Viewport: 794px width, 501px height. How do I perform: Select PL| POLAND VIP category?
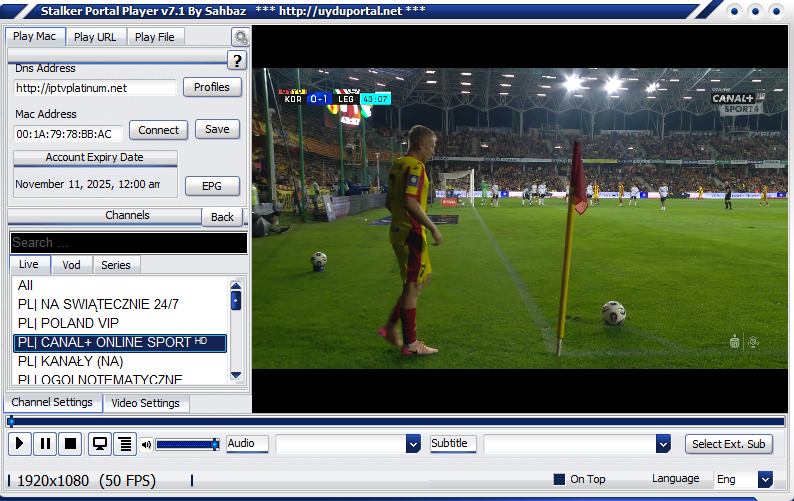(x=120, y=323)
